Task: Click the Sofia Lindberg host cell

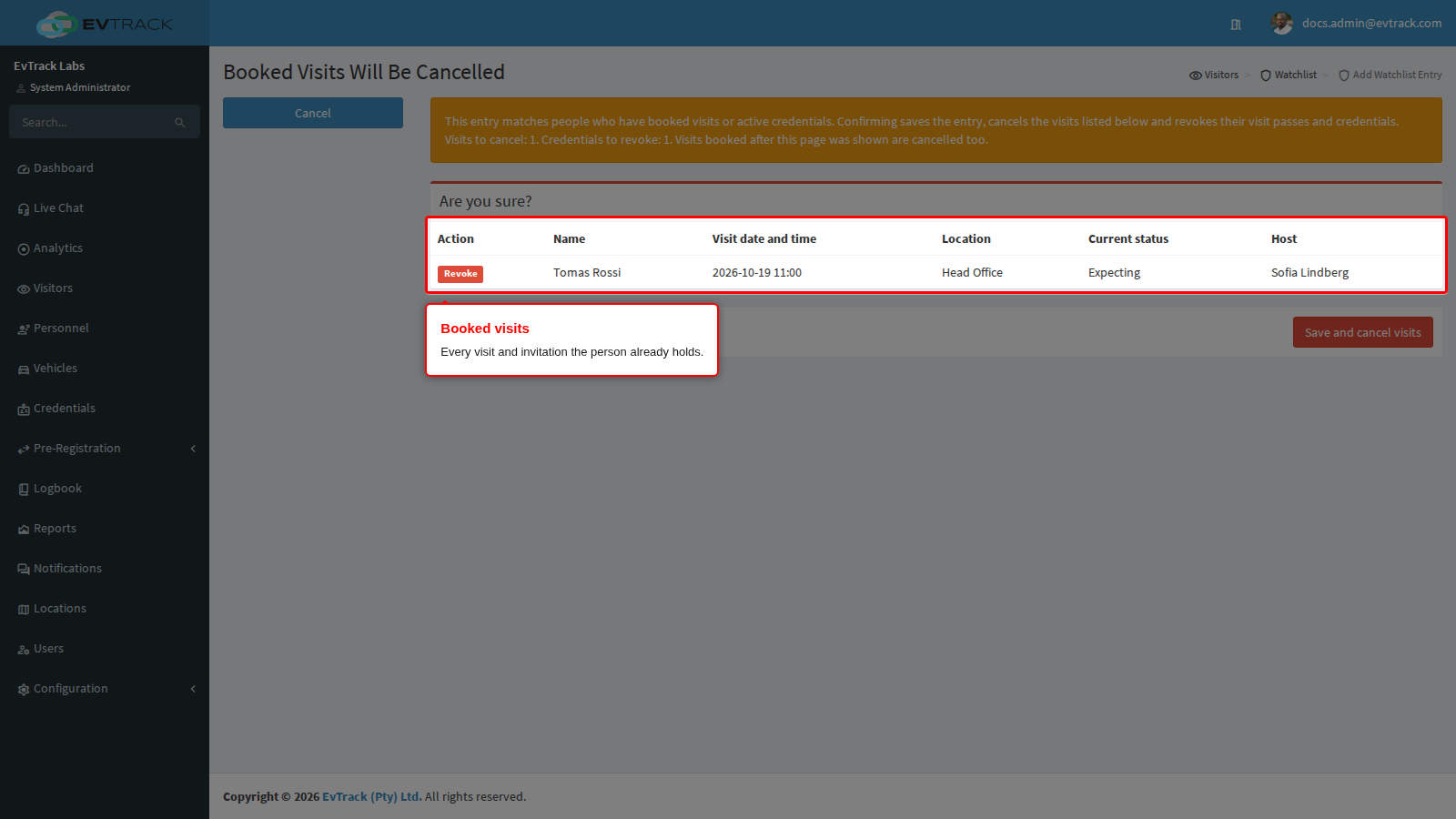Action: click(x=1309, y=272)
